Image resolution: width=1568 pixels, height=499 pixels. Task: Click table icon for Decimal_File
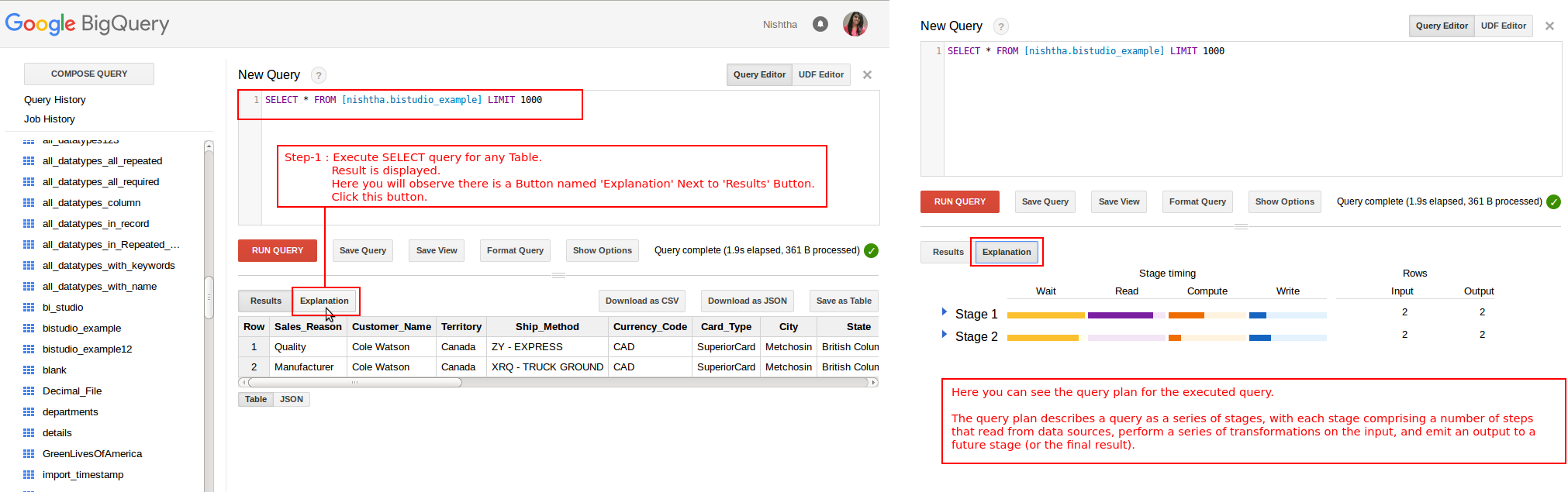point(29,391)
